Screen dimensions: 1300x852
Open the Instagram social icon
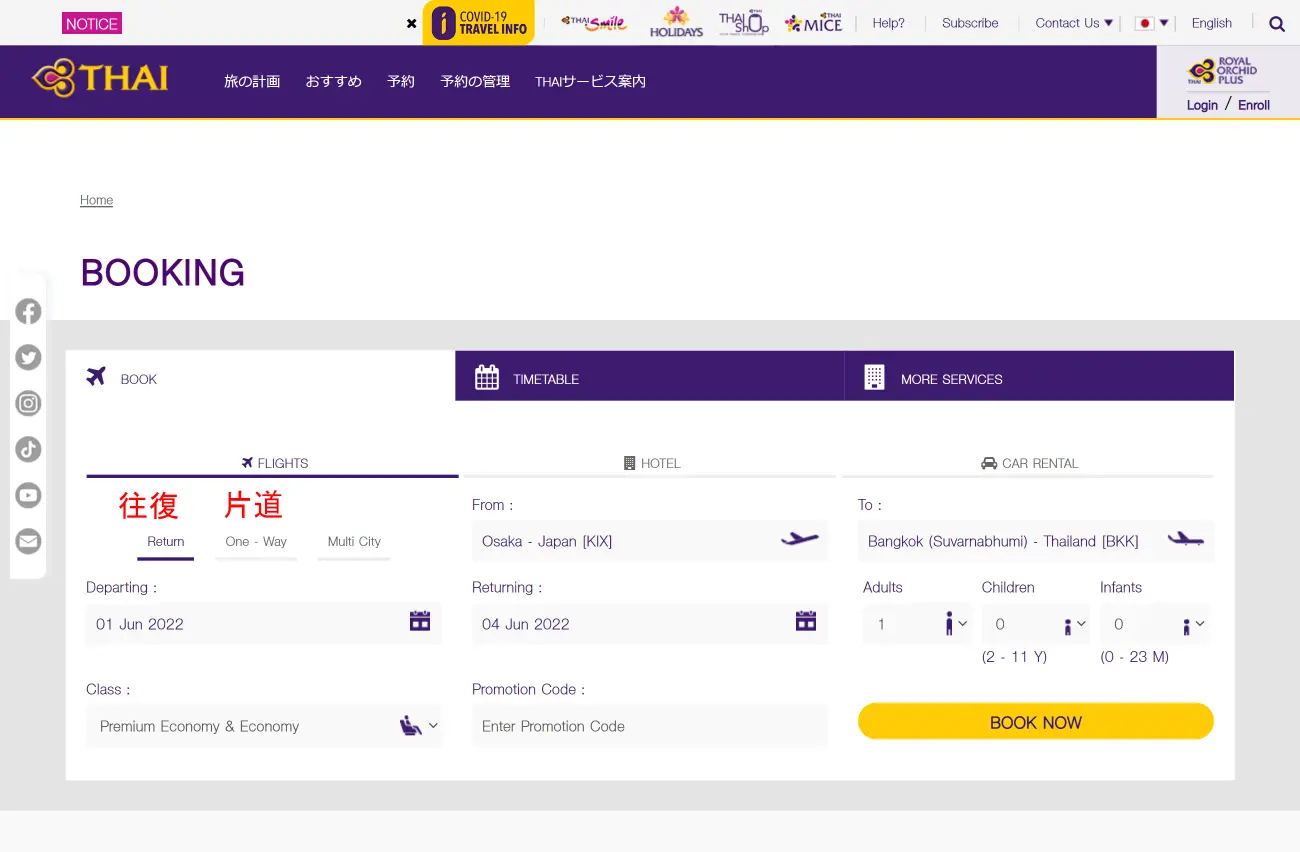pyautogui.click(x=28, y=403)
